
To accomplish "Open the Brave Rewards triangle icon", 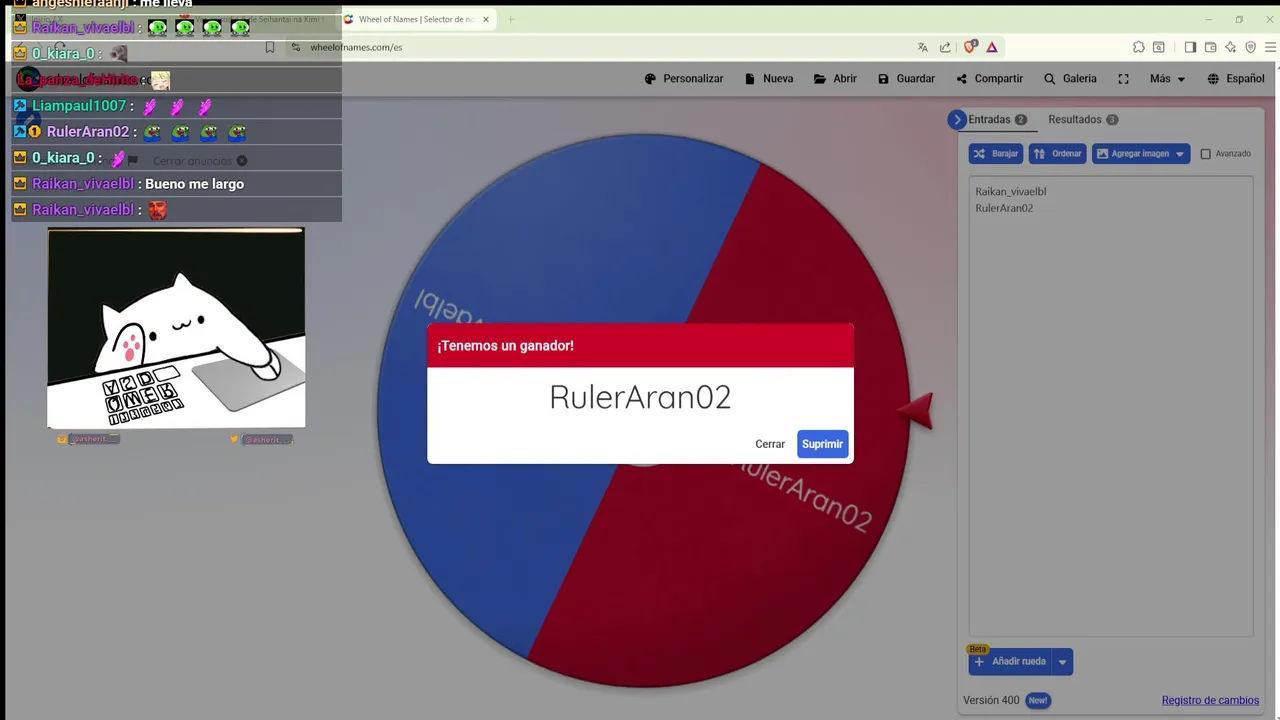I will (992, 47).
